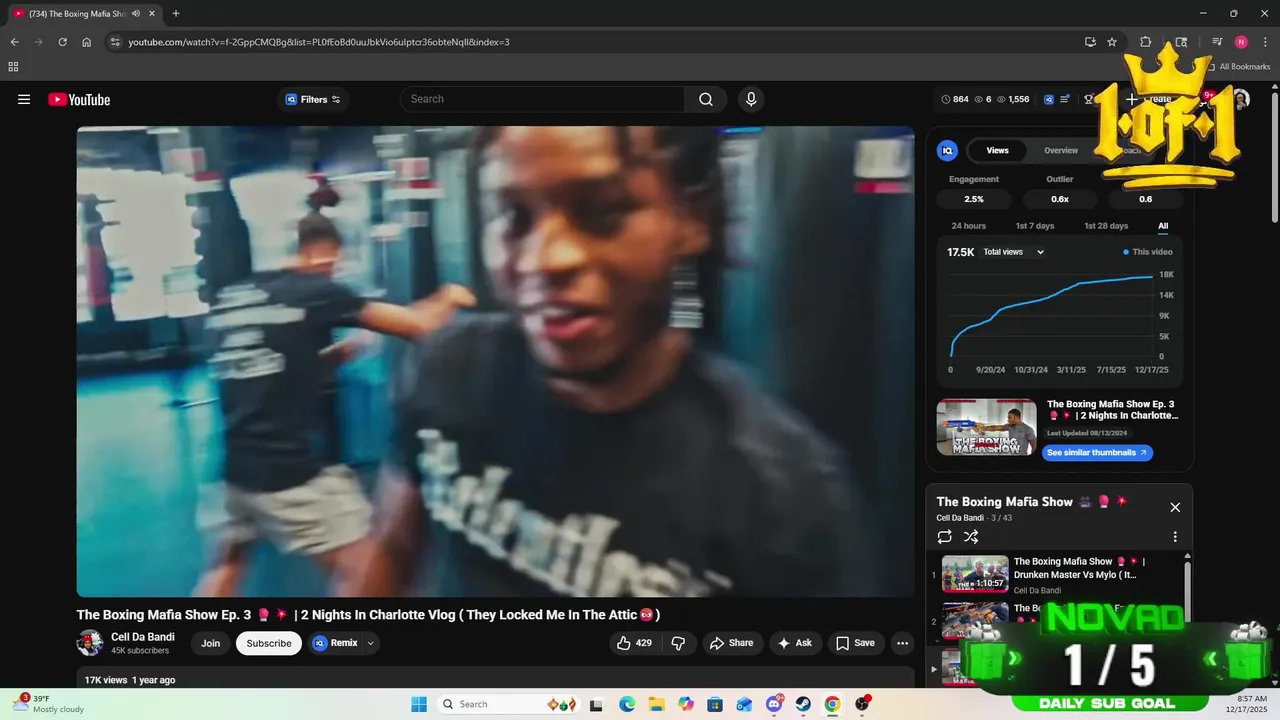Open the YouTube hamburger guide menu
Screen dimensions: 1280x720
pyautogui.click(x=24, y=99)
